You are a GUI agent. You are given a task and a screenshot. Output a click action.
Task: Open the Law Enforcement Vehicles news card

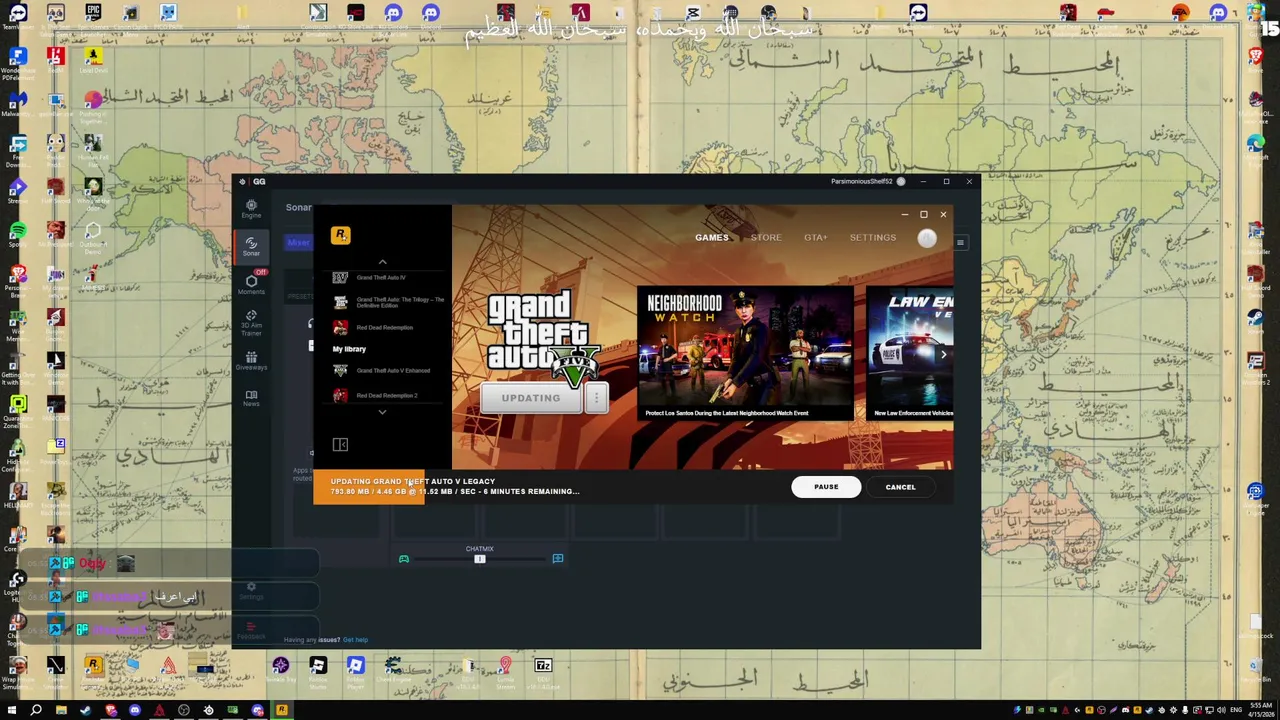click(x=910, y=354)
